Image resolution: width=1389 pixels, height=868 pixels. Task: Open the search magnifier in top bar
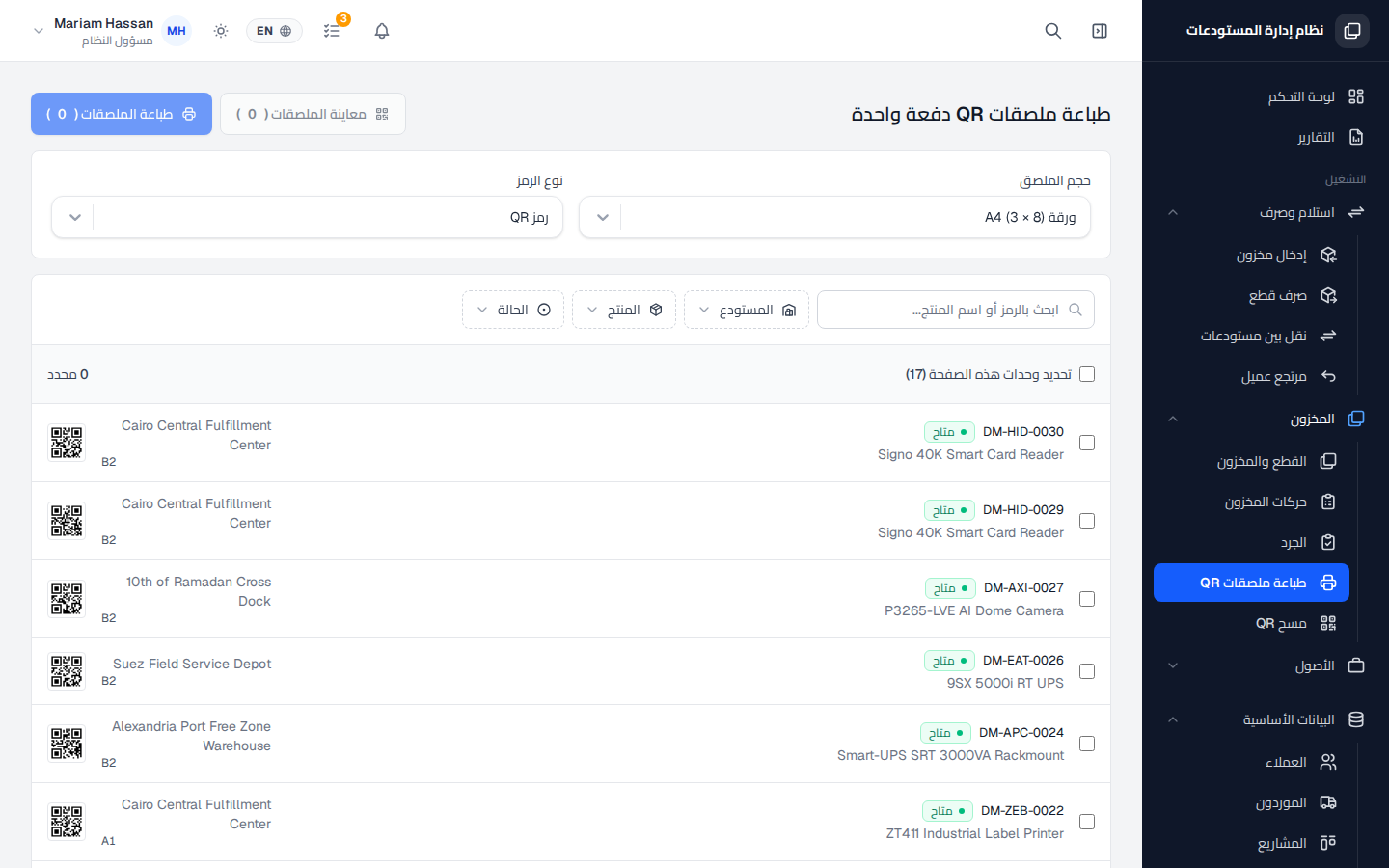coord(1053,31)
